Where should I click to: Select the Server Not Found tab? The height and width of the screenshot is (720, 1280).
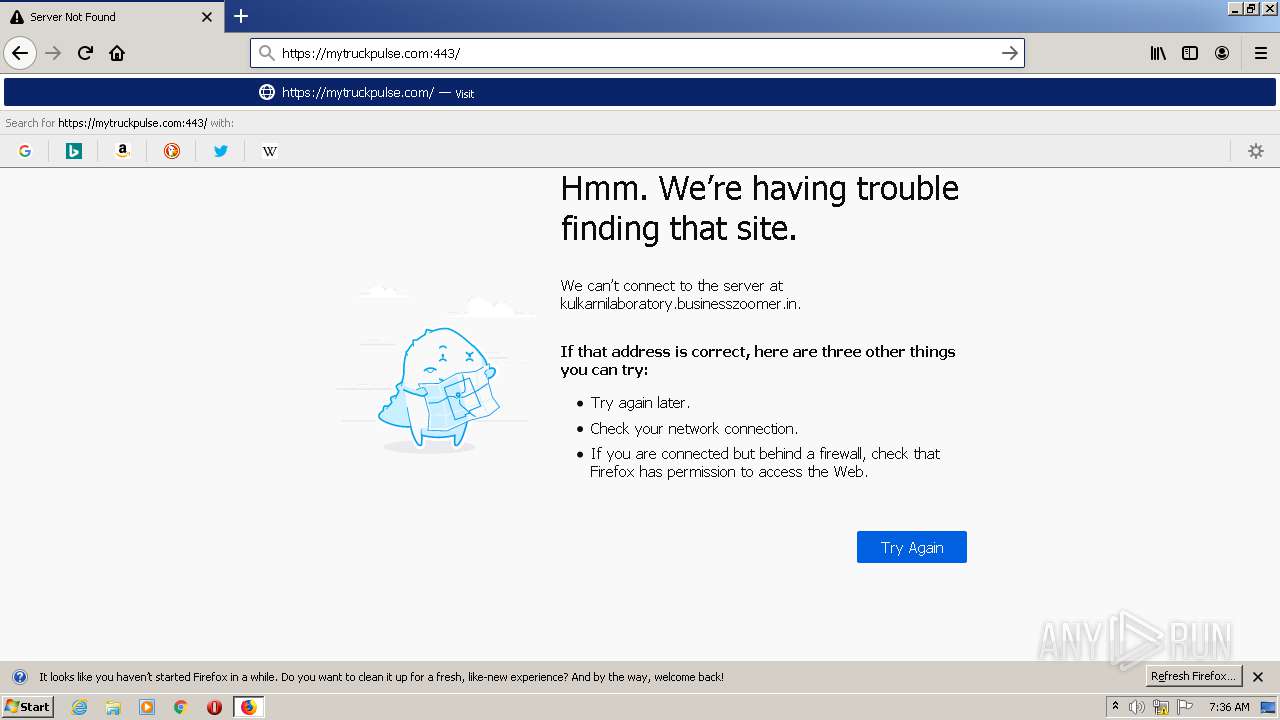pos(111,17)
